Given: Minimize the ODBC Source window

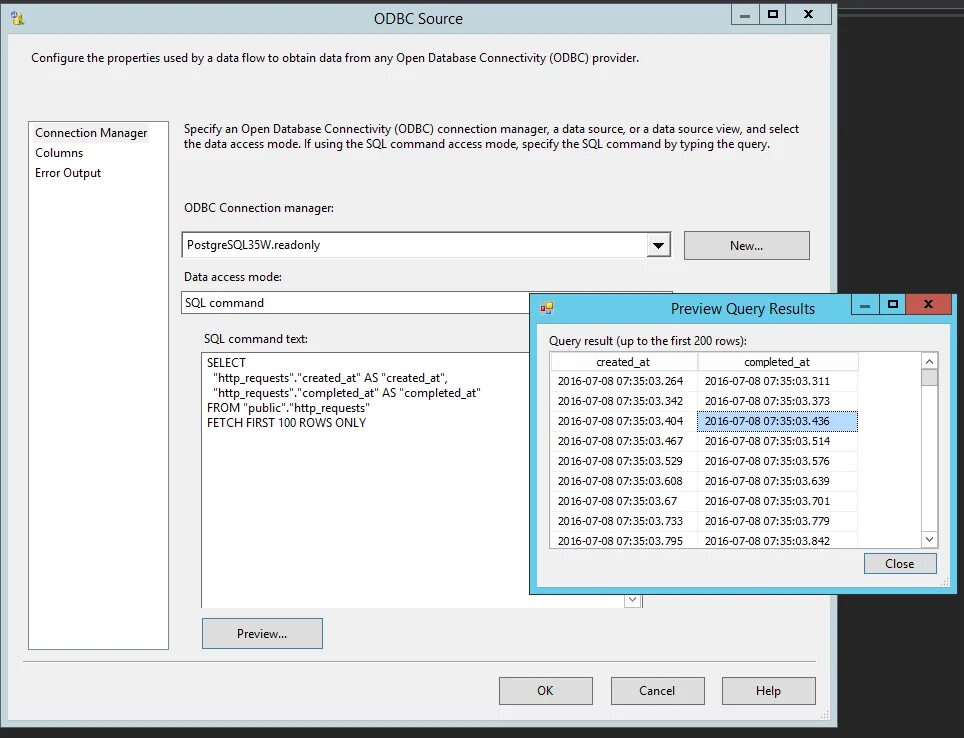Looking at the screenshot, I should coord(745,14).
